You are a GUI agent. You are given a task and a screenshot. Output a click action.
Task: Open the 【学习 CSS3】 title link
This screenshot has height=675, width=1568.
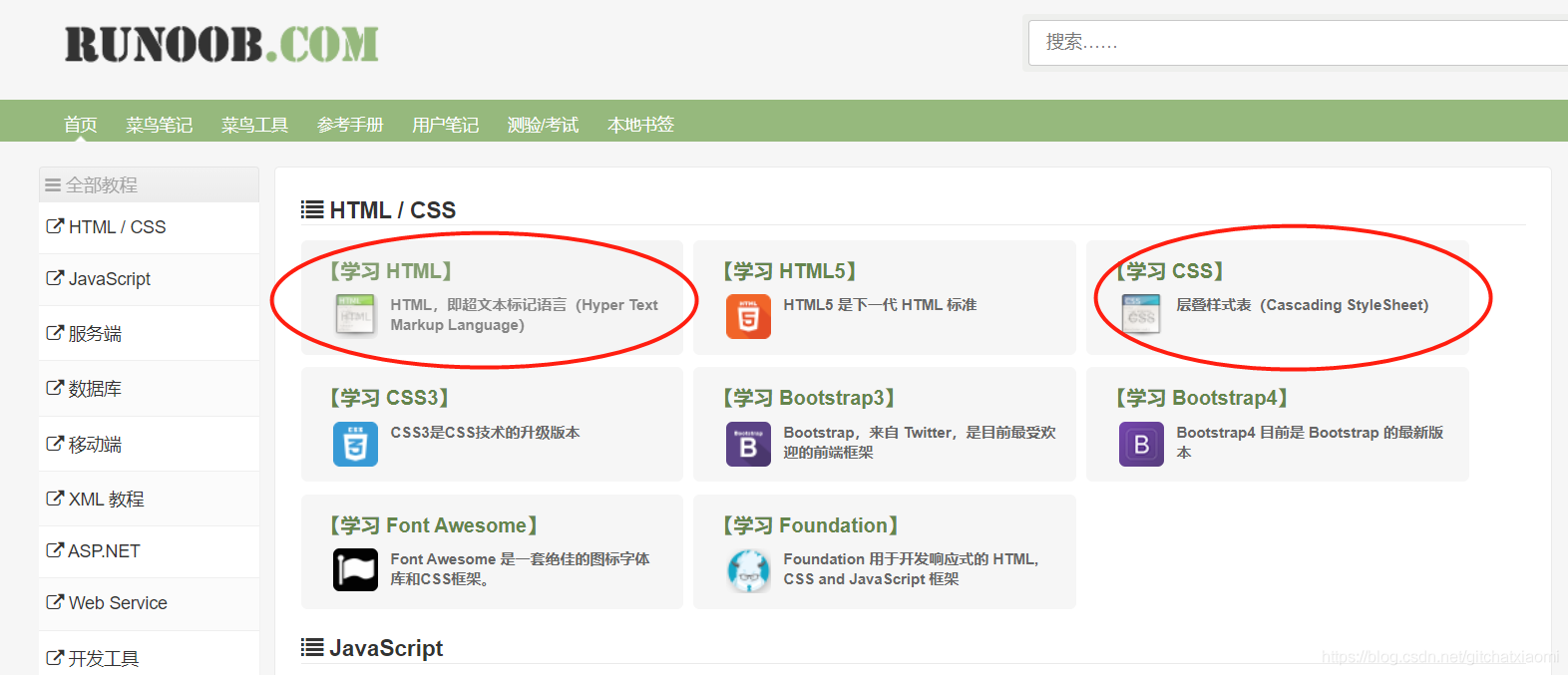(x=390, y=397)
